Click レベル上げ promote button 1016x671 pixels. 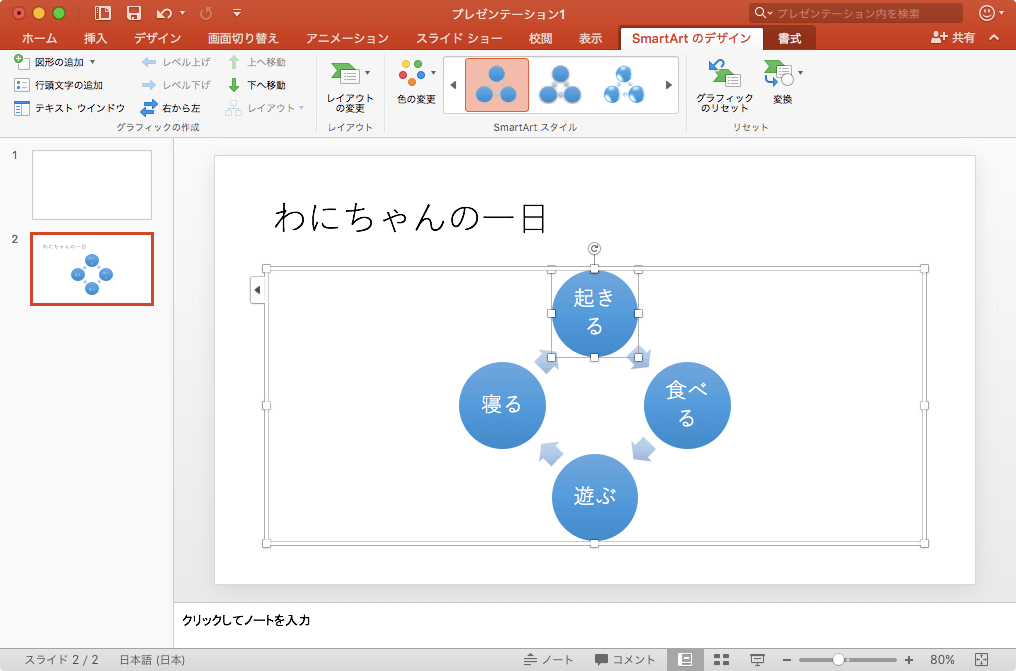176,62
